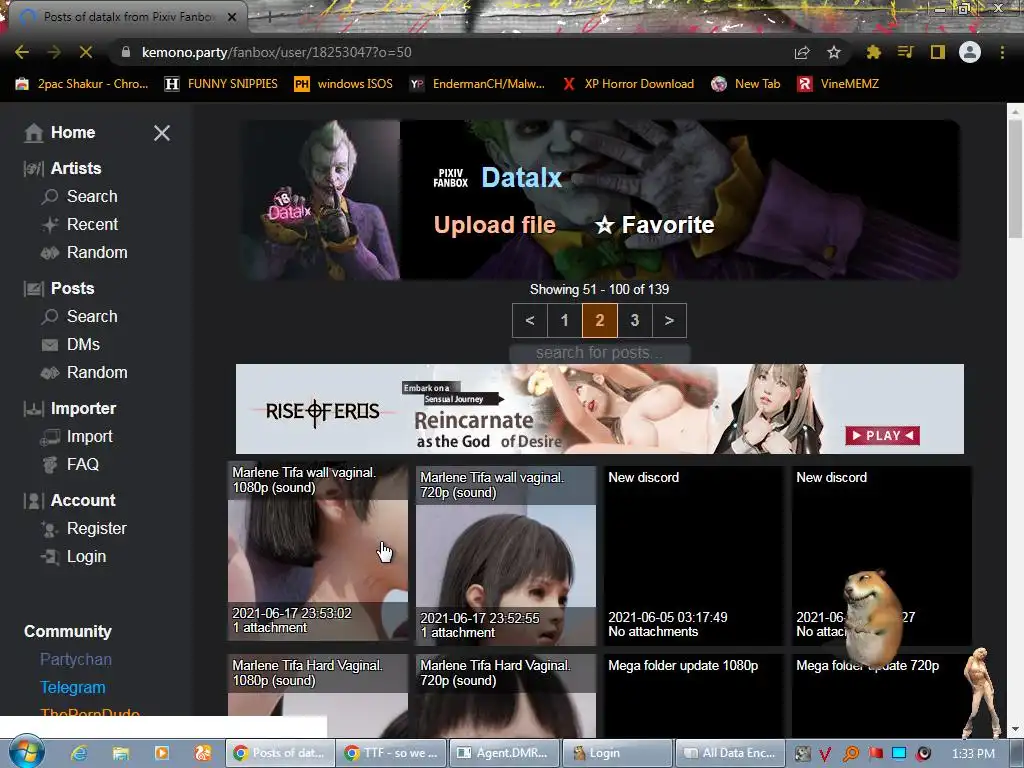This screenshot has width=1024, height=768.
Task: Open DMs in the sidebar
Action: [x=71, y=345]
